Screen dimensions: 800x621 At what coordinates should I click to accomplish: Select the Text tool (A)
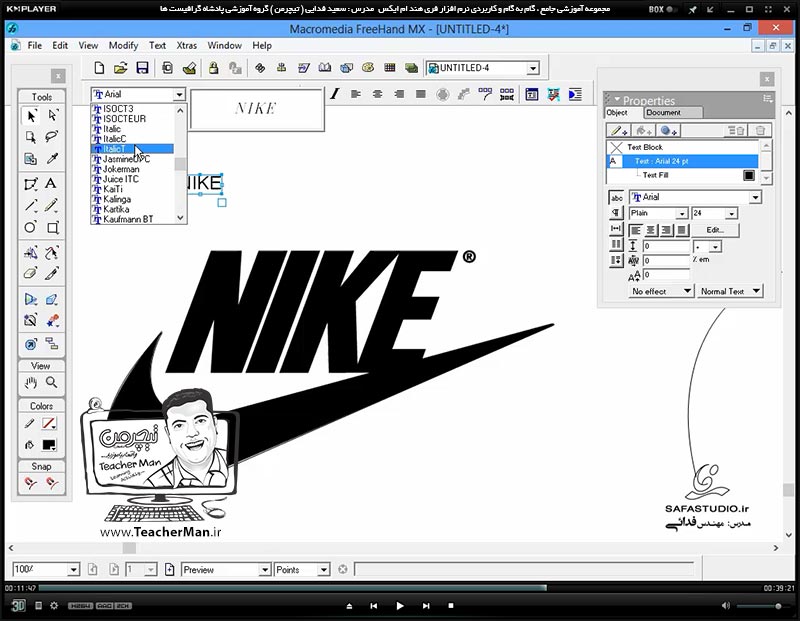51,183
